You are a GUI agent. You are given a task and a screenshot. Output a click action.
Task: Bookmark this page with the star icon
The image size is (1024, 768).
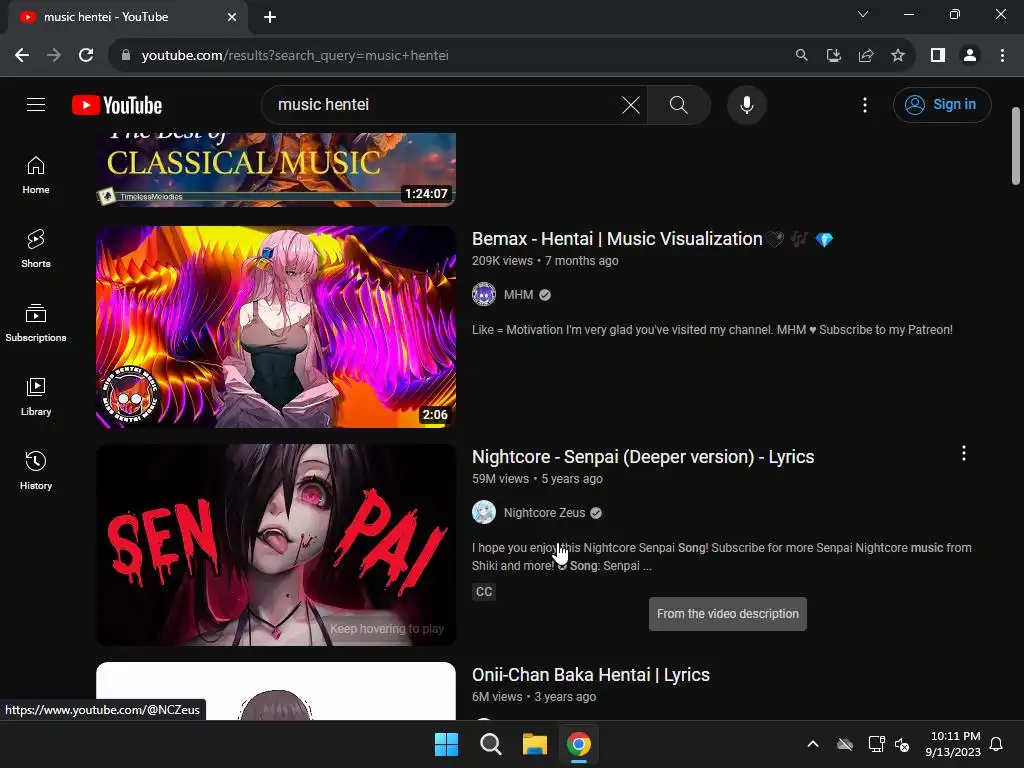898,56
